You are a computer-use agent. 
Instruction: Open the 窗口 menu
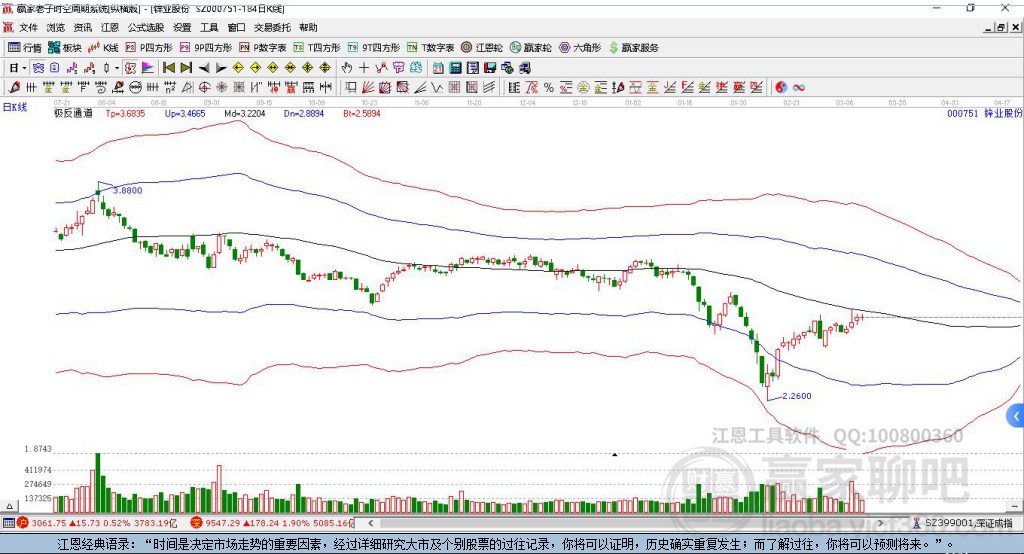click(236, 27)
